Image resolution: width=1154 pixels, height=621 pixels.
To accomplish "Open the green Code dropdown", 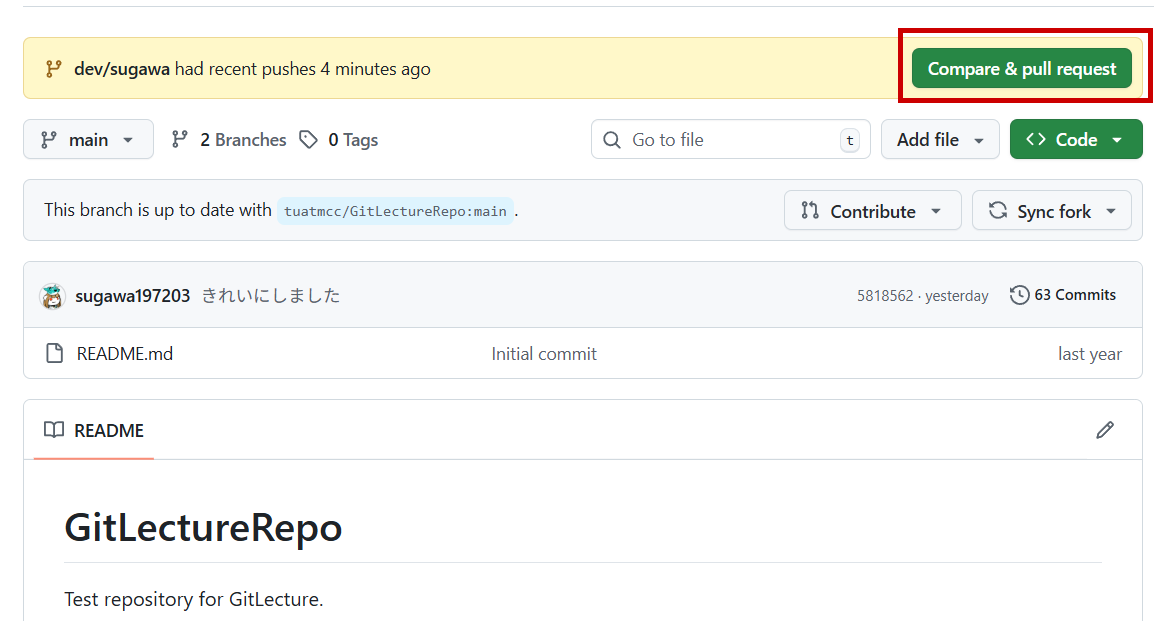I will 1075,140.
